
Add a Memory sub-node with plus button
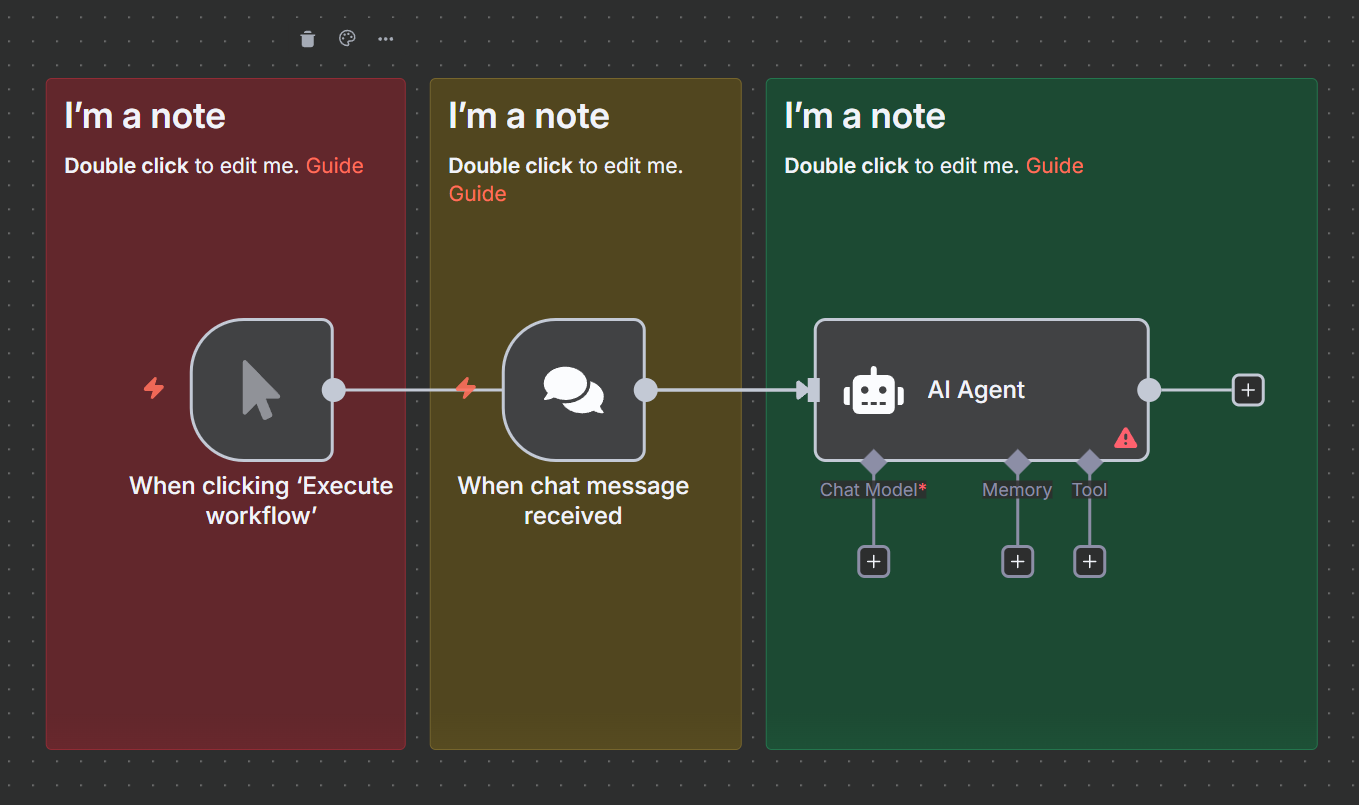(x=1017, y=562)
